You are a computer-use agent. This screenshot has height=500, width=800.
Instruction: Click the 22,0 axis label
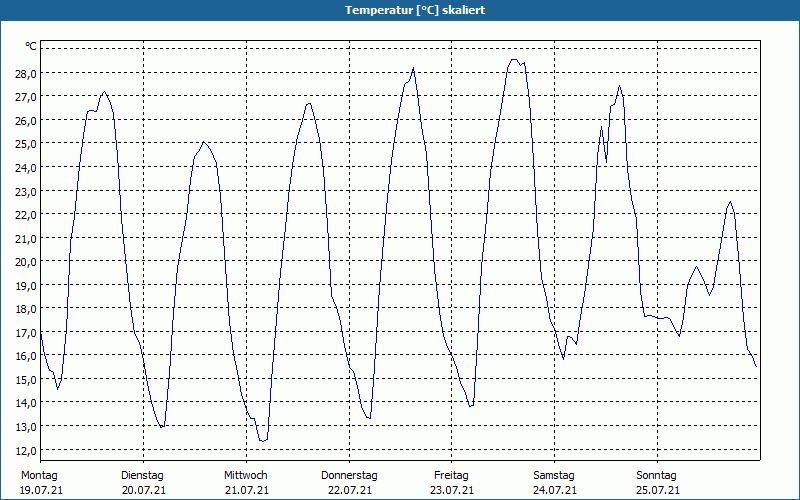point(26,215)
